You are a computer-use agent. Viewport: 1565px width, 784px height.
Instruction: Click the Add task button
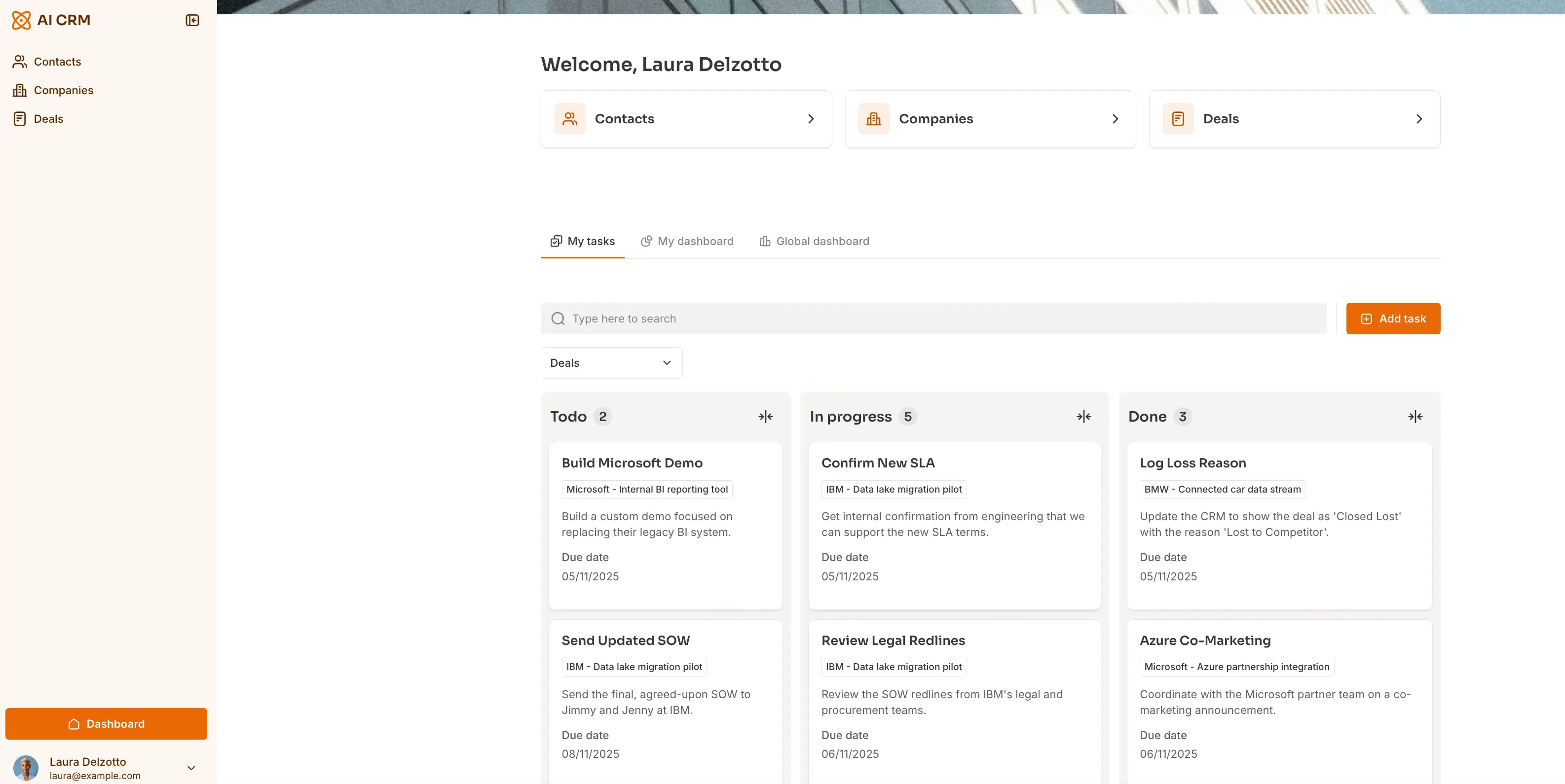[x=1393, y=318]
